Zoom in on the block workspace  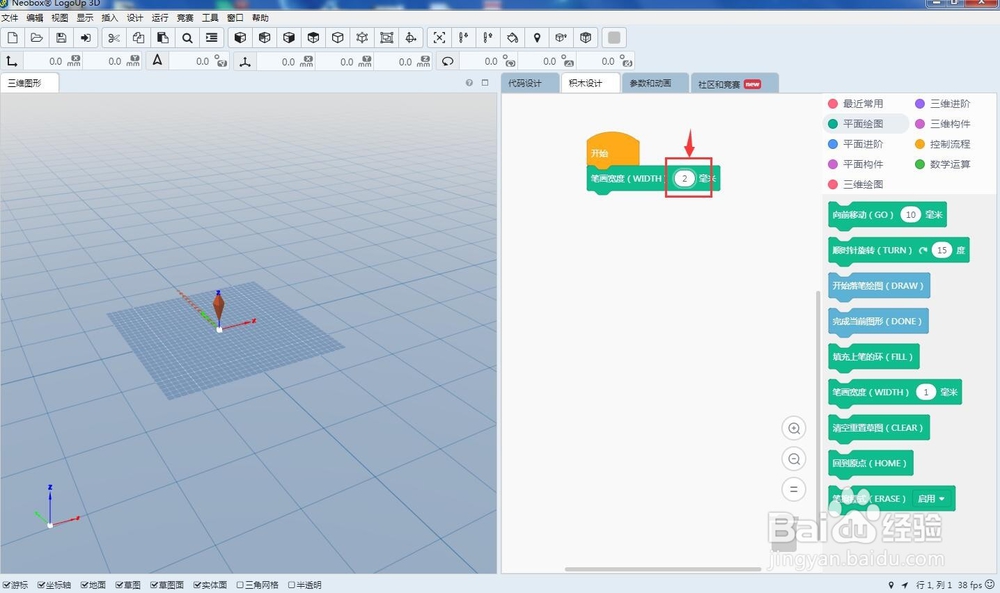click(794, 428)
